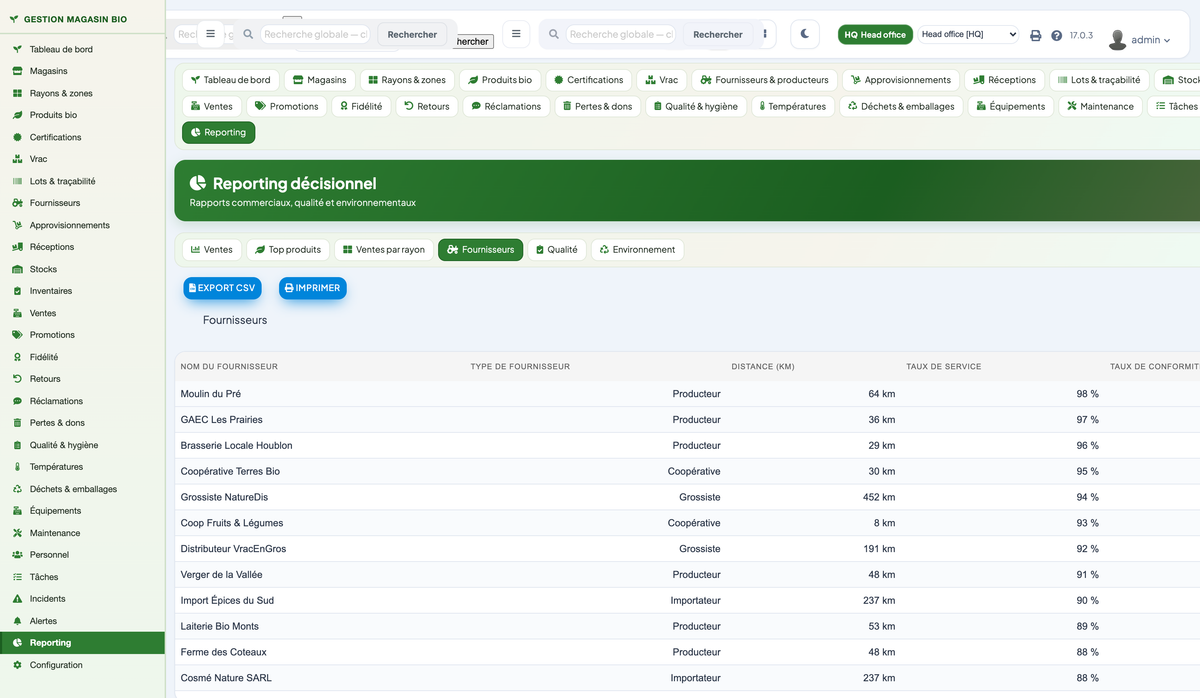The height and width of the screenshot is (698, 1200).
Task: Click the Import Épices du Sud supplier name
Action: click(x=227, y=601)
